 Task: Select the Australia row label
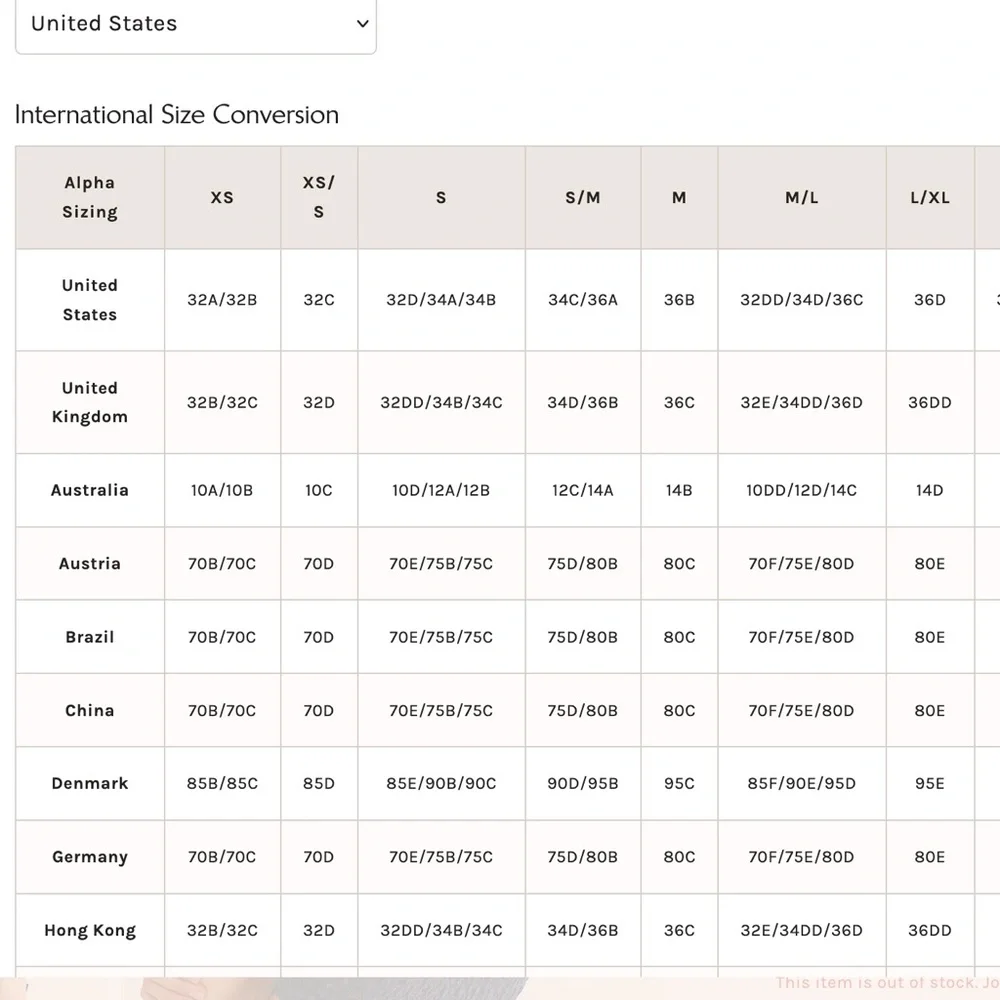pyautogui.click(x=90, y=490)
